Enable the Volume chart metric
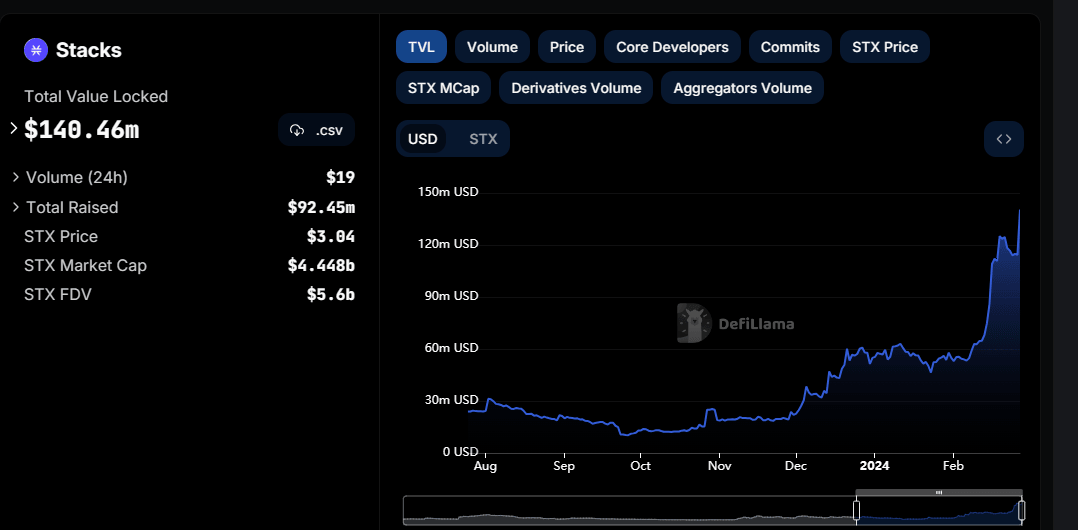 pyautogui.click(x=492, y=47)
